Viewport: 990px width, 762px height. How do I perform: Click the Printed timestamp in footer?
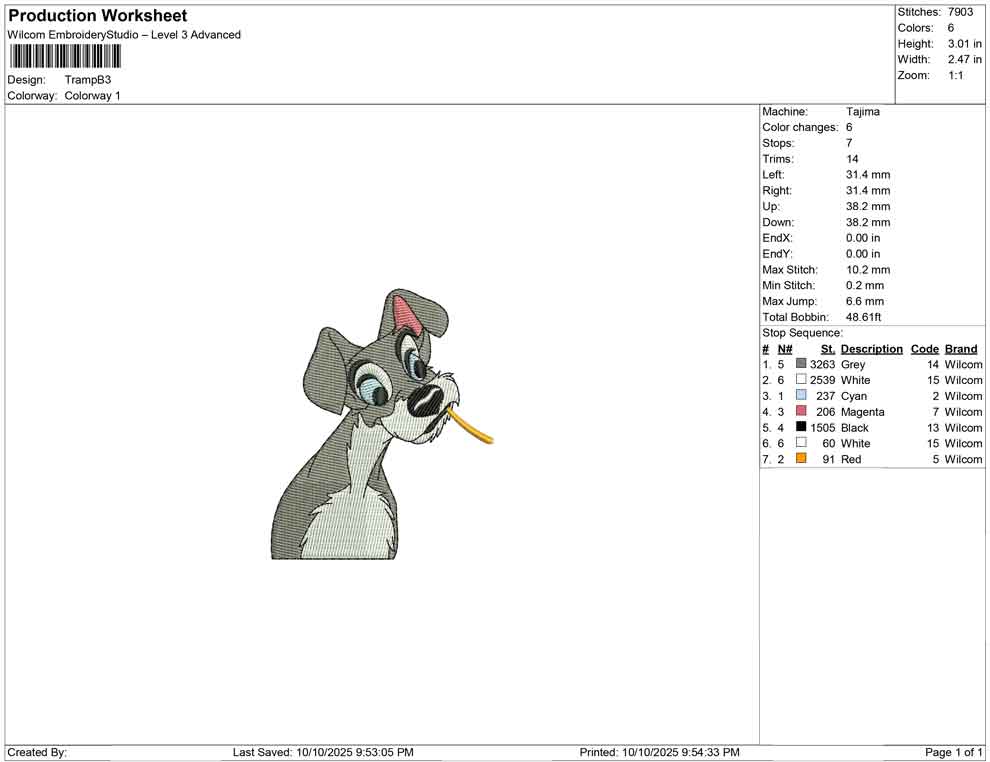tap(659, 752)
